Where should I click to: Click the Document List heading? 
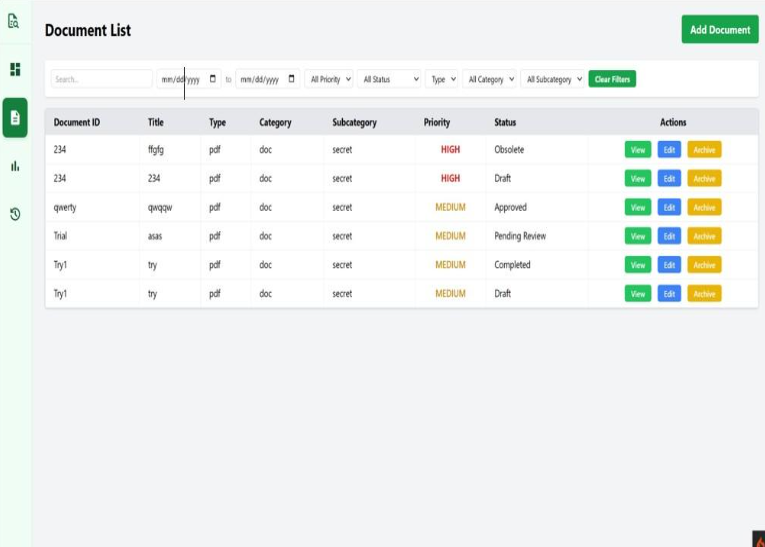pos(88,30)
